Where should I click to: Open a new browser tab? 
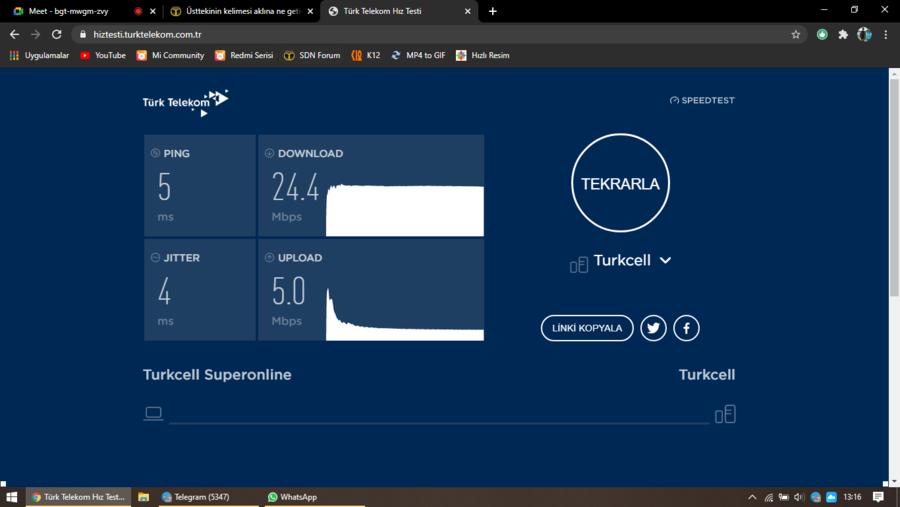click(x=492, y=11)
